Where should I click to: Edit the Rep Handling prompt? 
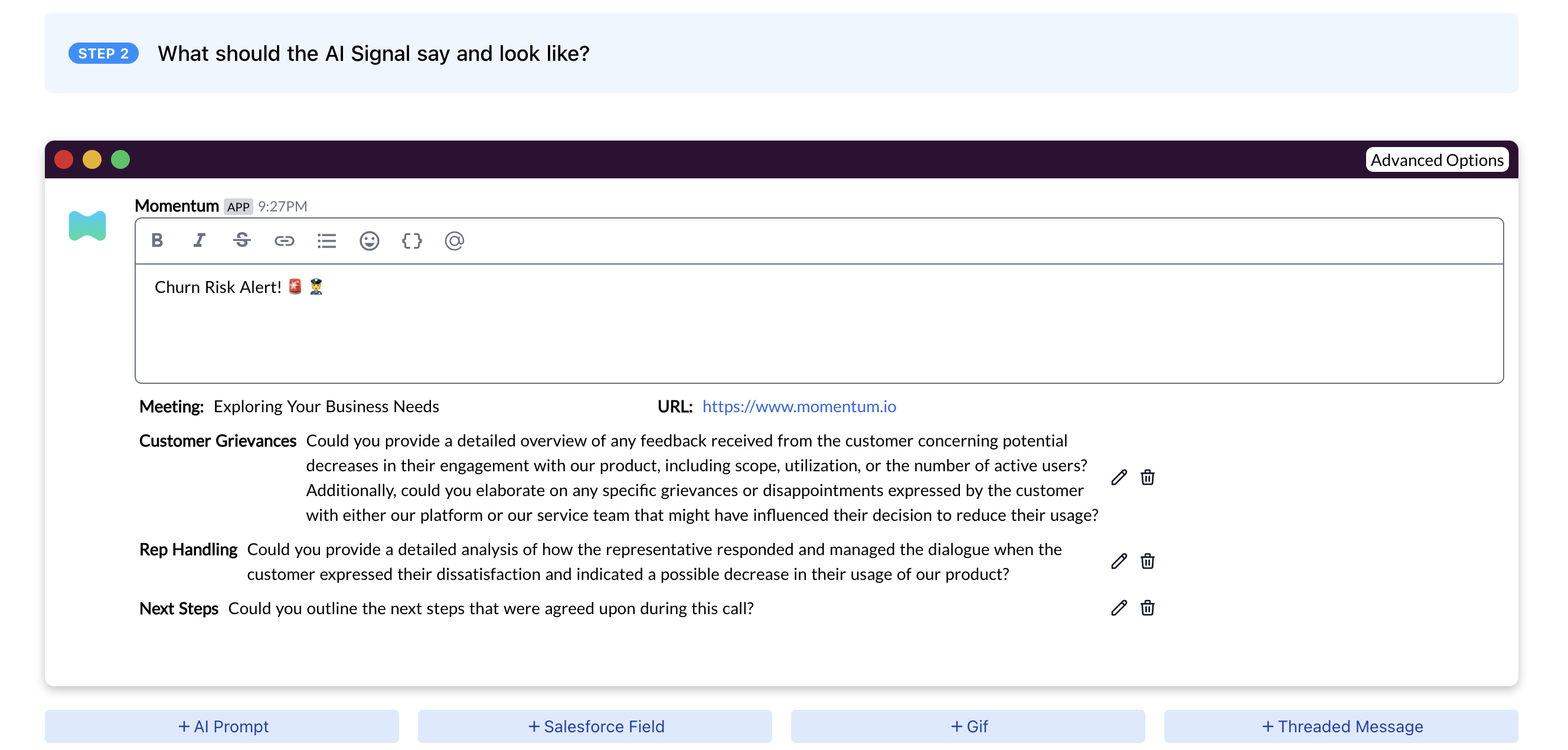1119,560
